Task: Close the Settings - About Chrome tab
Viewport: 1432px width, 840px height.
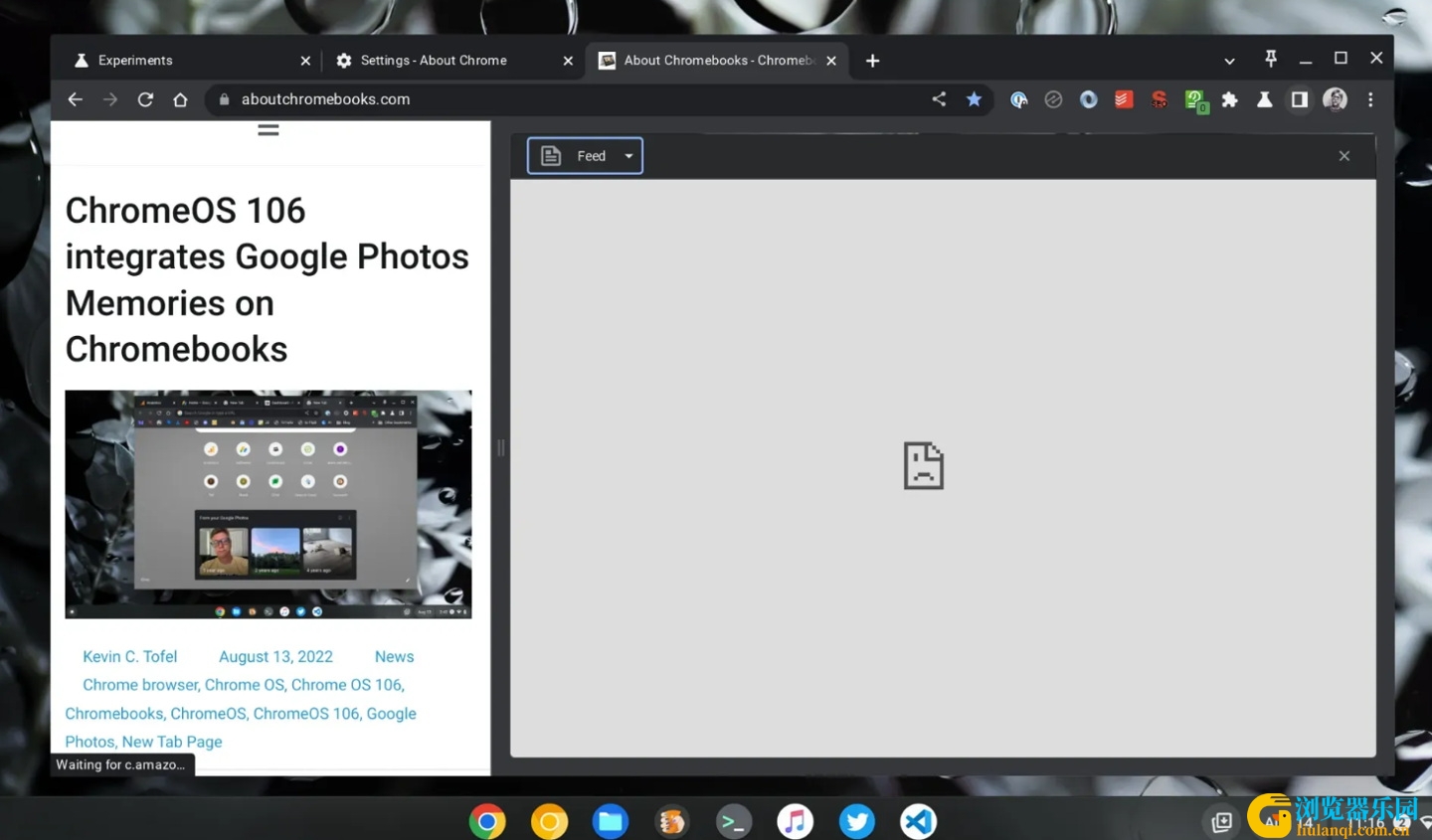Action: [568, 61]
